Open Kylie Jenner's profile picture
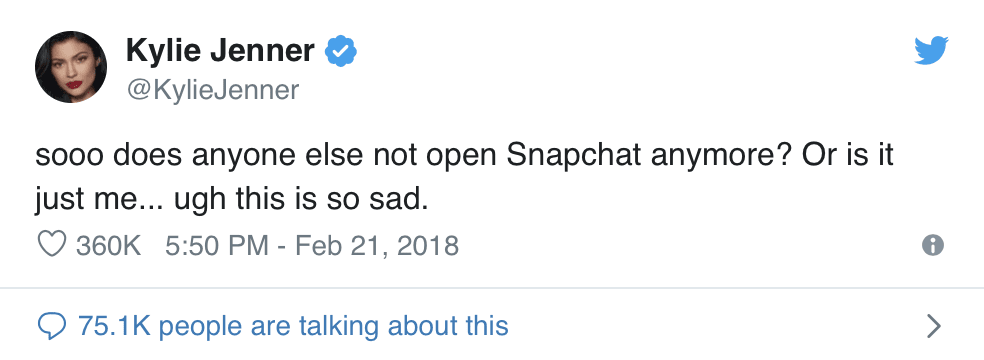Viewport: 984px width, 360px height. tap(71, 67)
